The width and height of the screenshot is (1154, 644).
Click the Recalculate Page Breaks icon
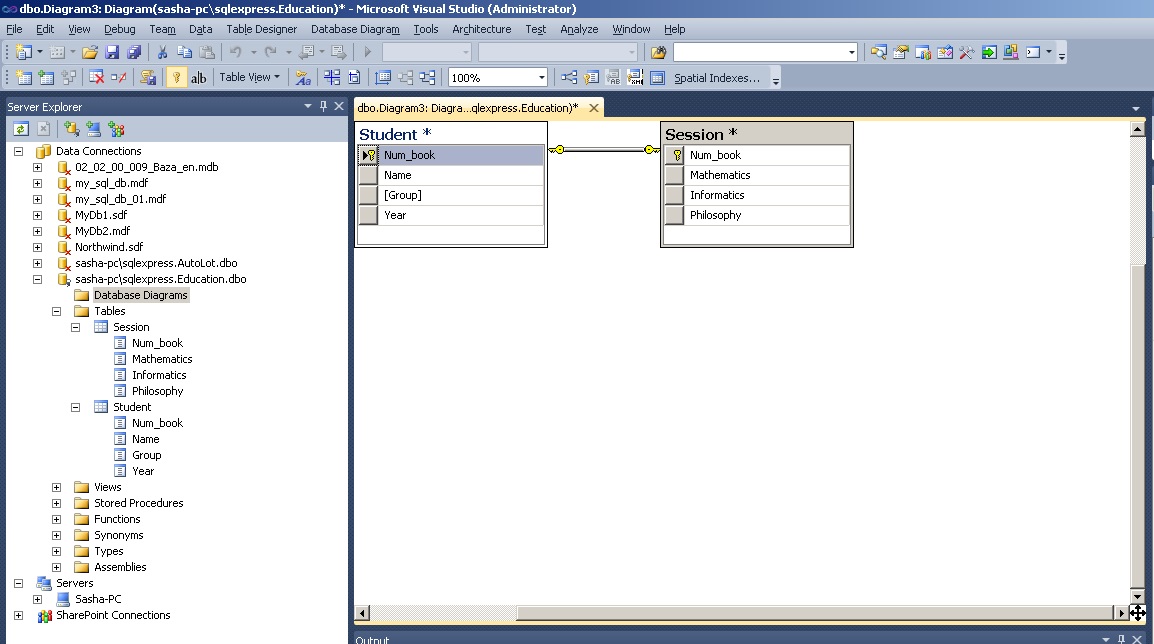354,77
